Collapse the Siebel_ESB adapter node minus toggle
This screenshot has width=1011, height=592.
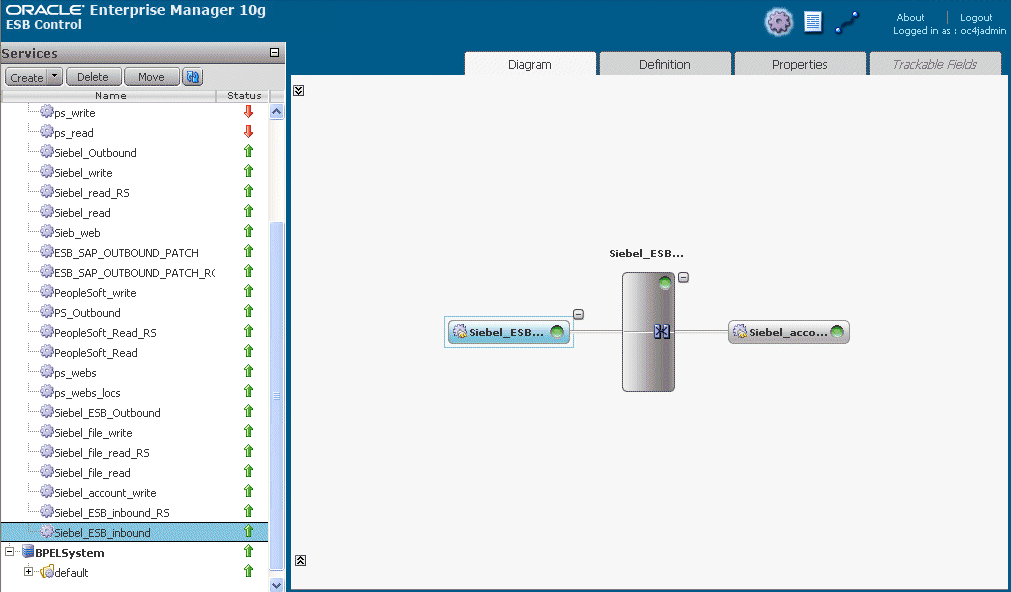point(578,314)
